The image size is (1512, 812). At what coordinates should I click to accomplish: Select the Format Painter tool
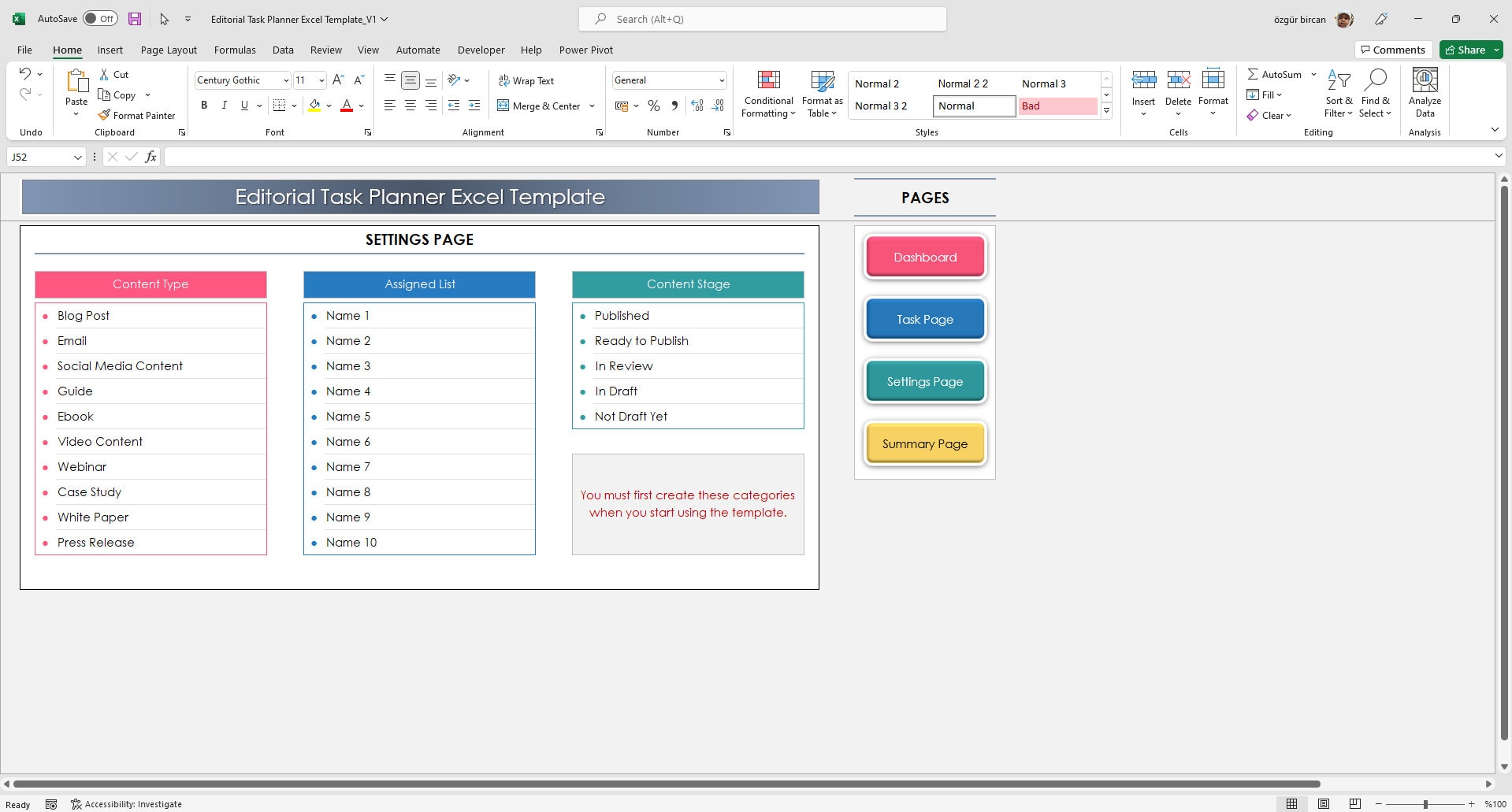click(137, 115)
